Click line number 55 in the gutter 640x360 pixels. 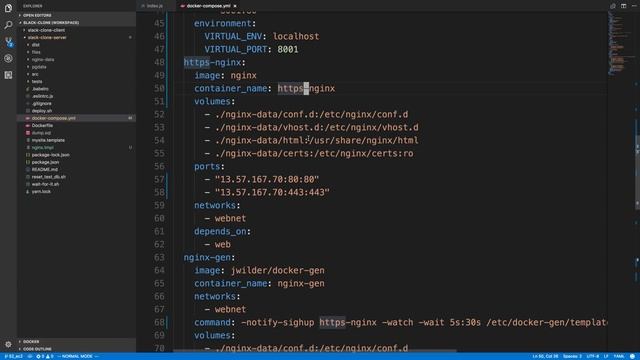click(159, 153)
